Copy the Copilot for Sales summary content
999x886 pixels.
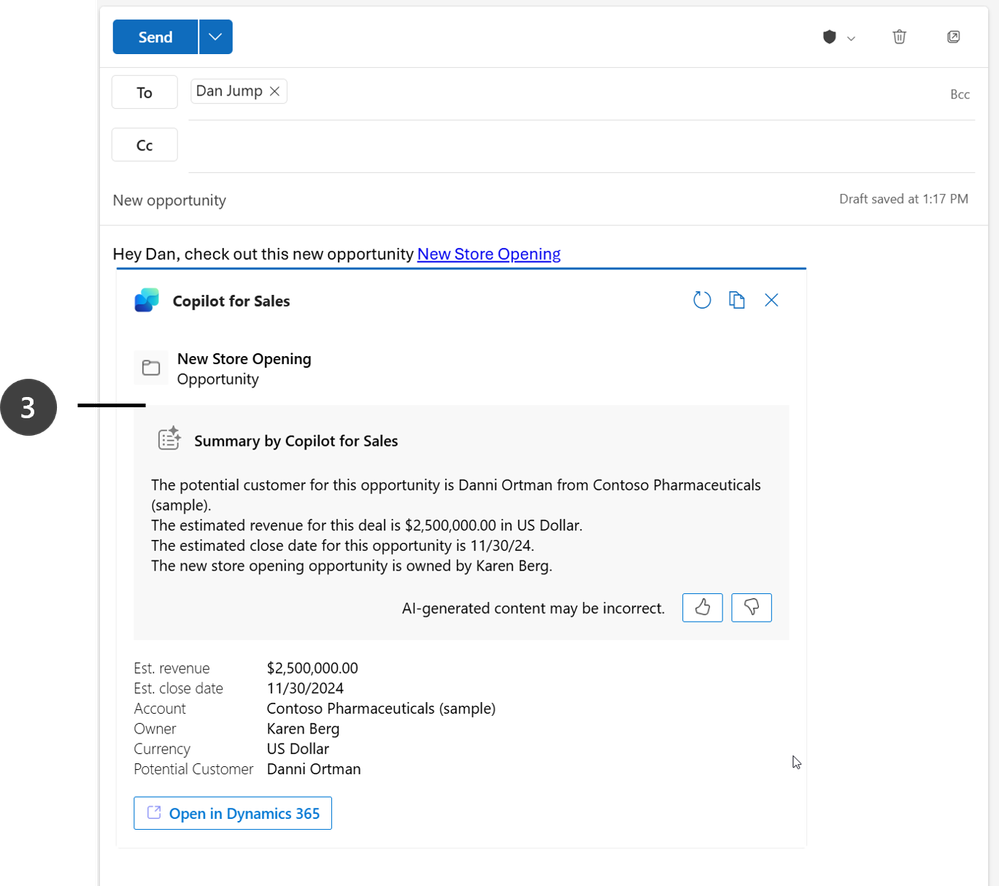737,300
